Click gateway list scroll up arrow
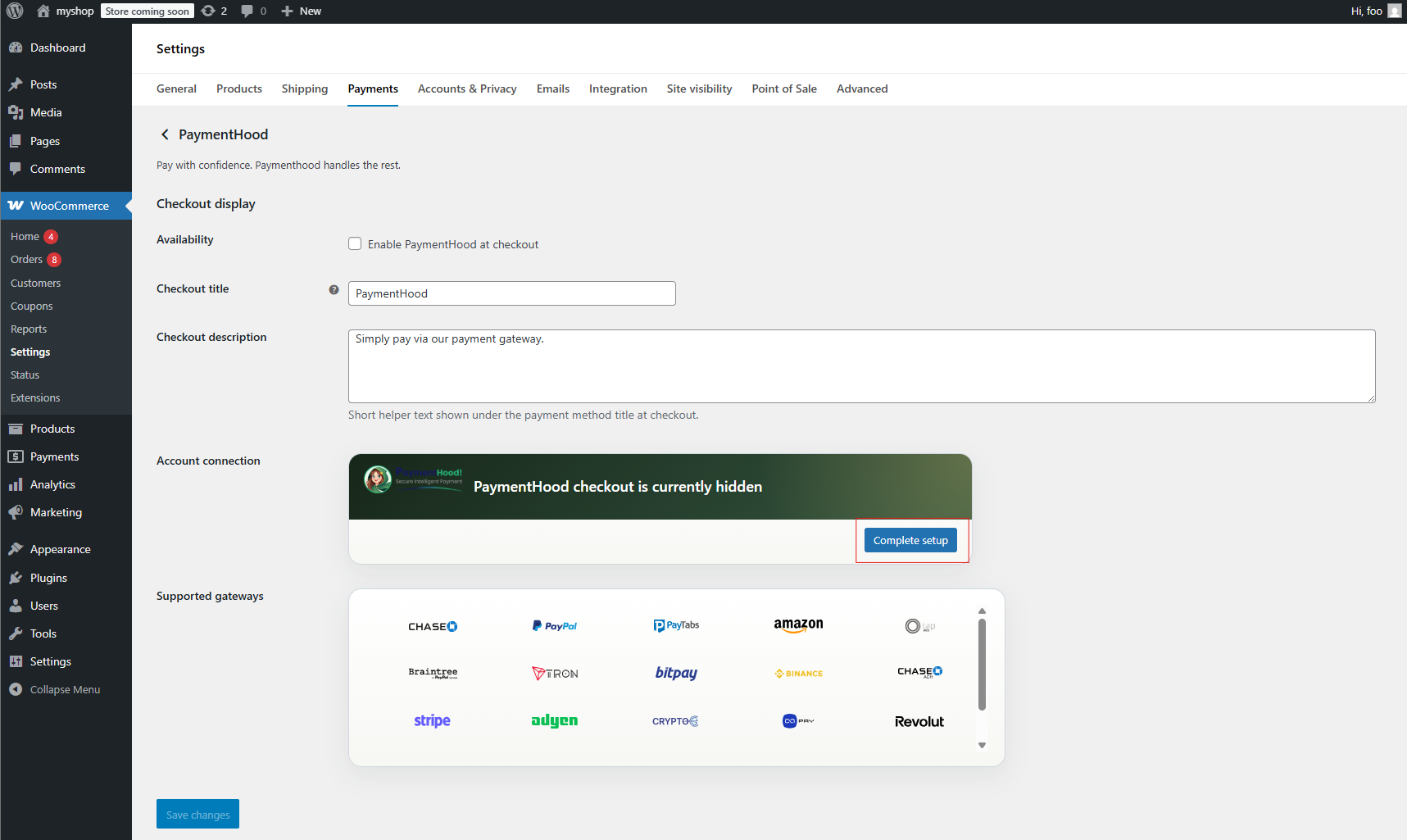Image resolution: width=1407 pixels, height=840 pixels. tap(982, 611)
